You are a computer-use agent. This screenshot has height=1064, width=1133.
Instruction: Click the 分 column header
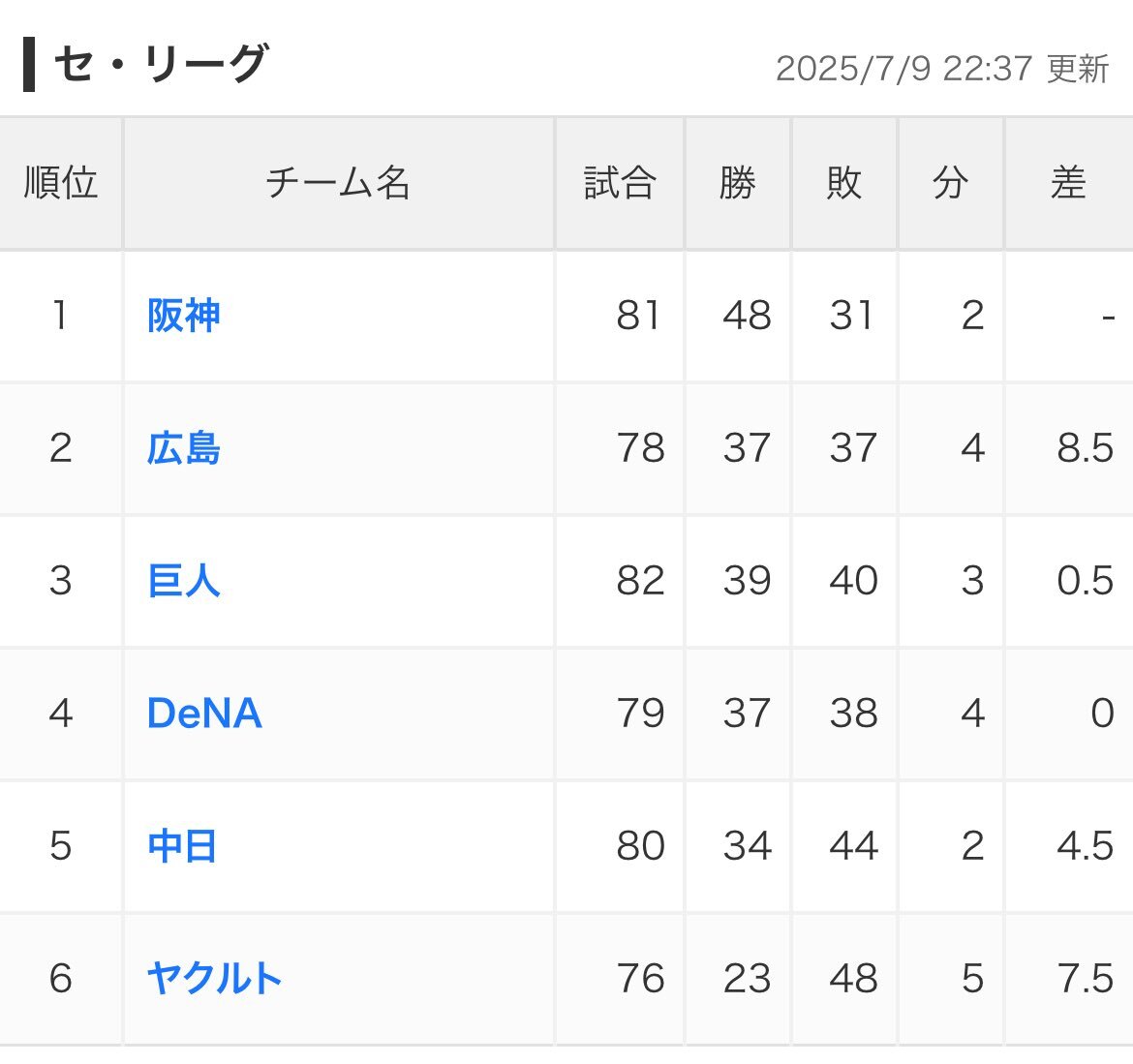point(950,183)
